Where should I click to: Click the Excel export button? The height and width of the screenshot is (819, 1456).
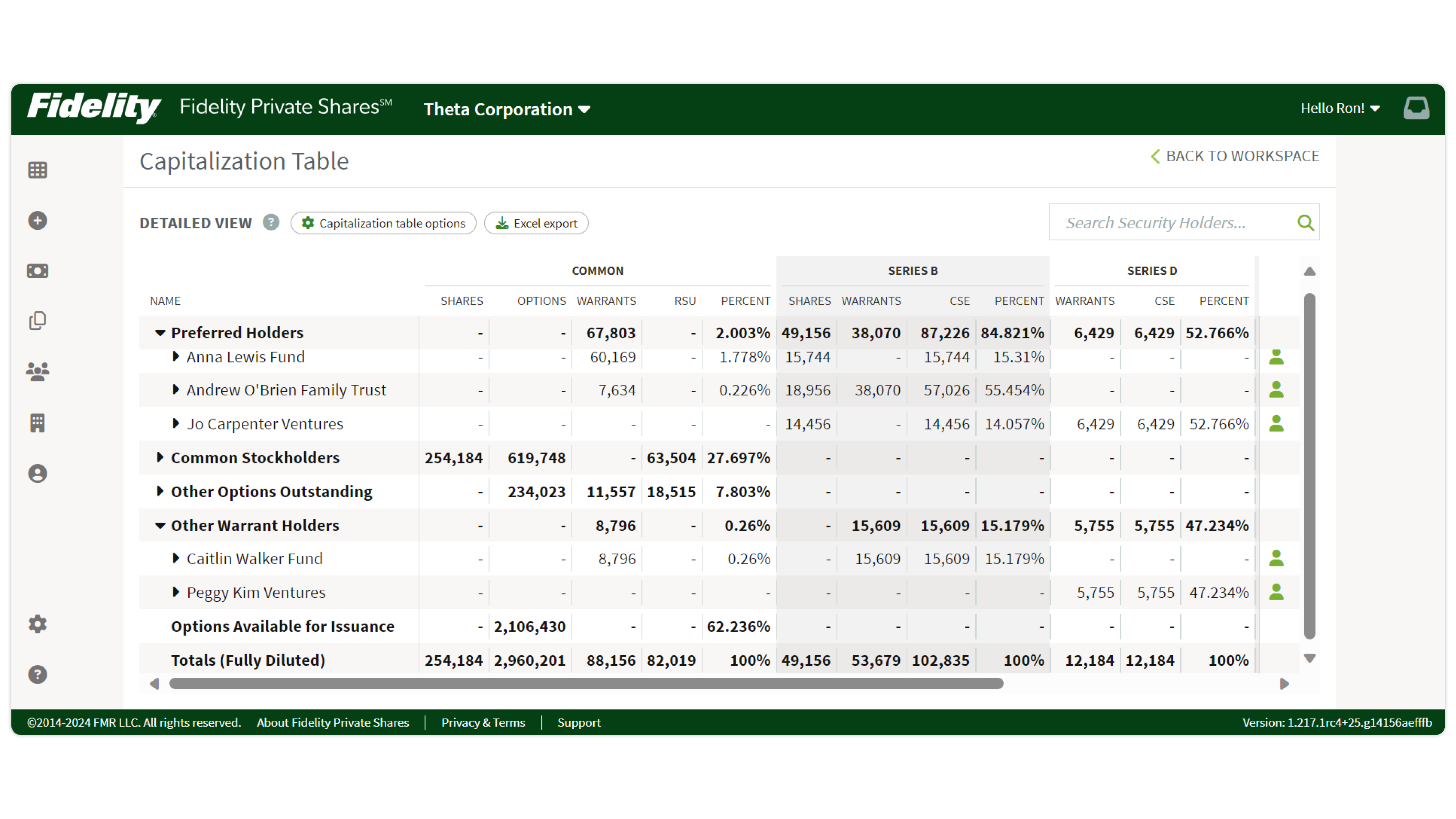[535, 223]
